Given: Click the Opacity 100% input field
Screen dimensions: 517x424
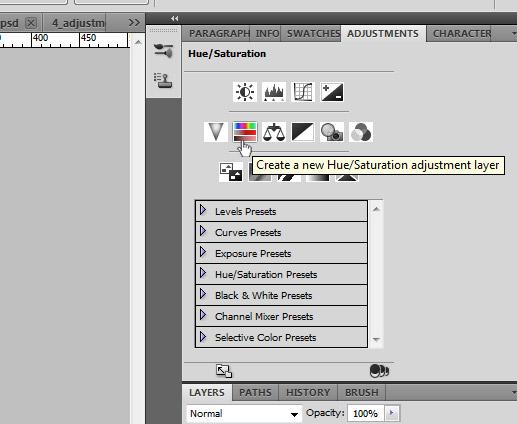Looking at the screenshot, I should [366, 413].
